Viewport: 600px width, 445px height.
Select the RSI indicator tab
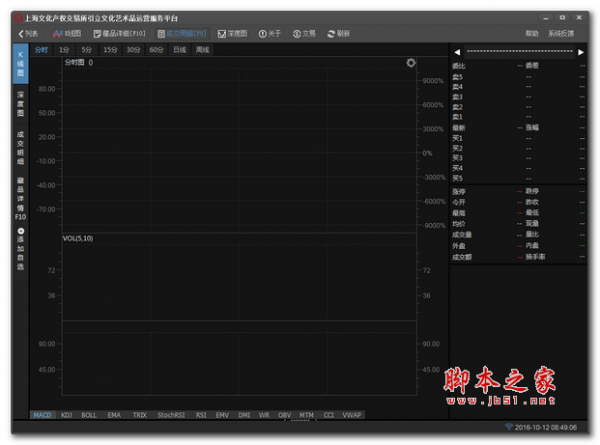(201, 415)
